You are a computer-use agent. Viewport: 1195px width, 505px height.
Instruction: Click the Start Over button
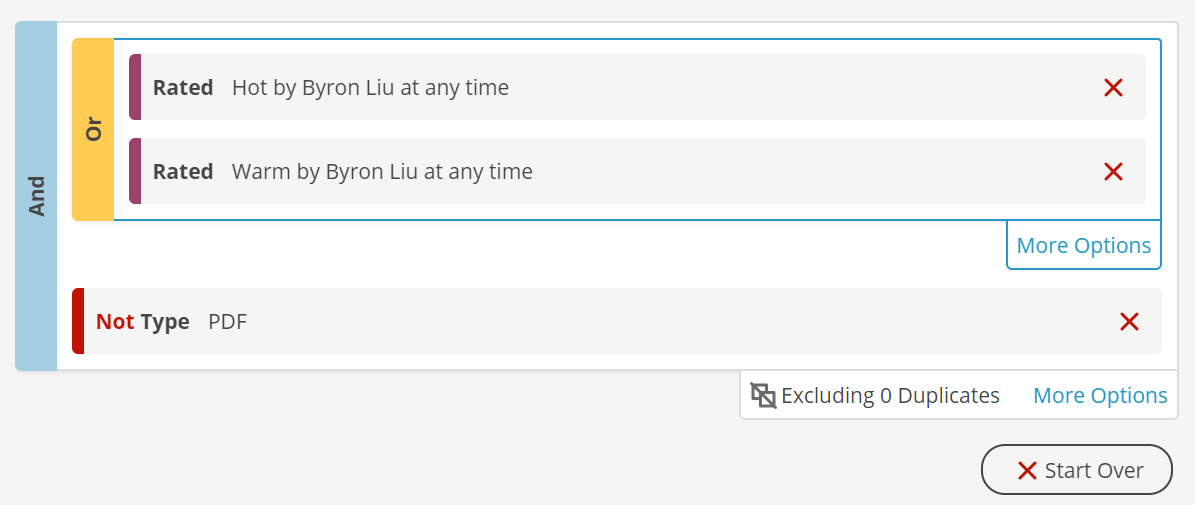(x=1076, y=470)
